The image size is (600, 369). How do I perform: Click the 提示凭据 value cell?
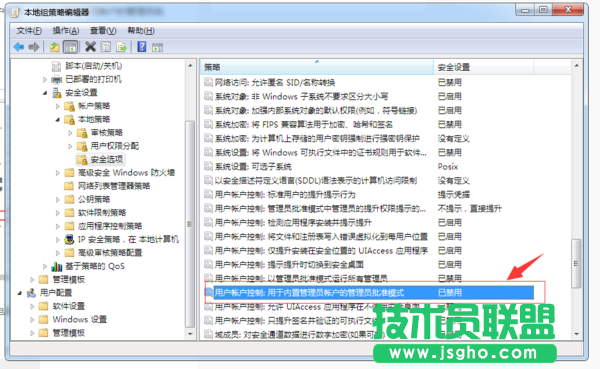[x=453, y=194]
